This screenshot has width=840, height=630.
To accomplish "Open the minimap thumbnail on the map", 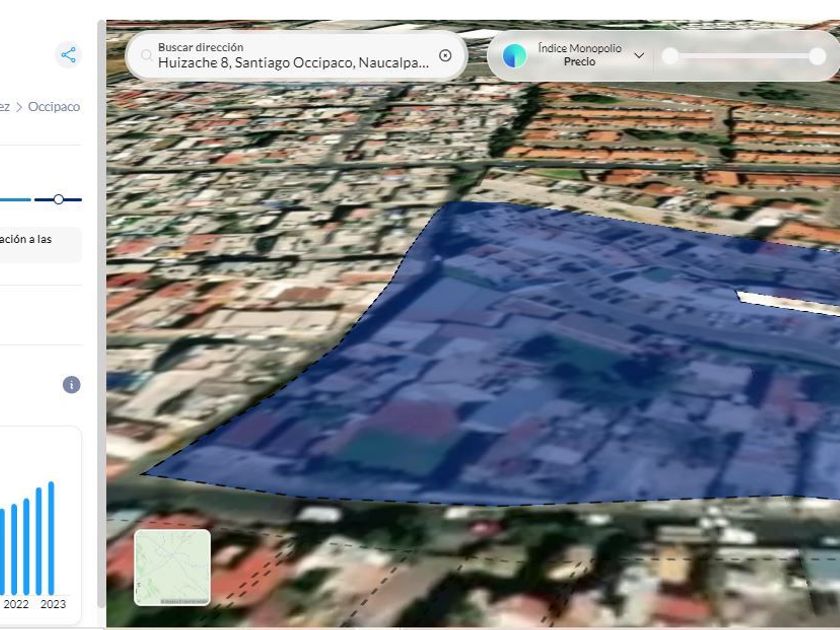I will tap(173, 567).
